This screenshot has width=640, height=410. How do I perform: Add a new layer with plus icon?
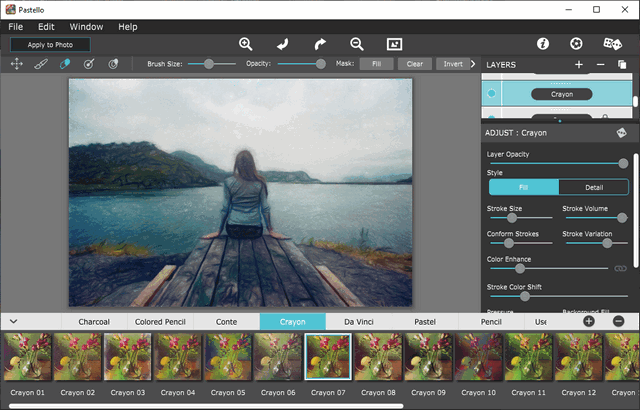[x=578, y=64]
